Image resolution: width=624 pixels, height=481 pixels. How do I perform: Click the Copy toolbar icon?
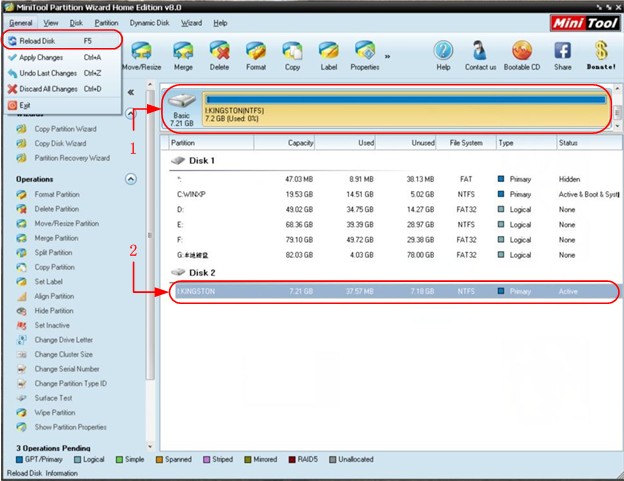[x=292, y=51]
